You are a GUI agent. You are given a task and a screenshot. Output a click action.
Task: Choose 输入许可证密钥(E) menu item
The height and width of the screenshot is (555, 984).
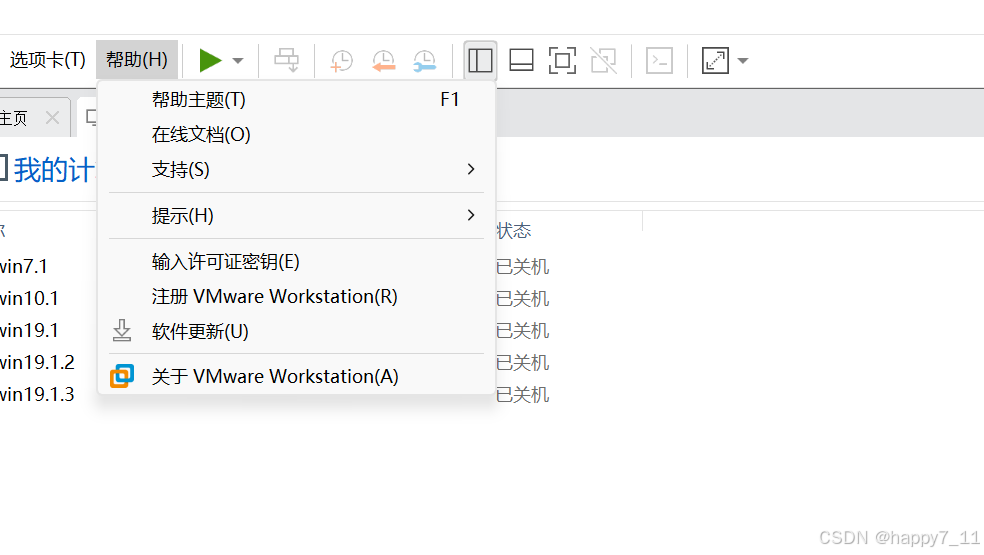296,261
